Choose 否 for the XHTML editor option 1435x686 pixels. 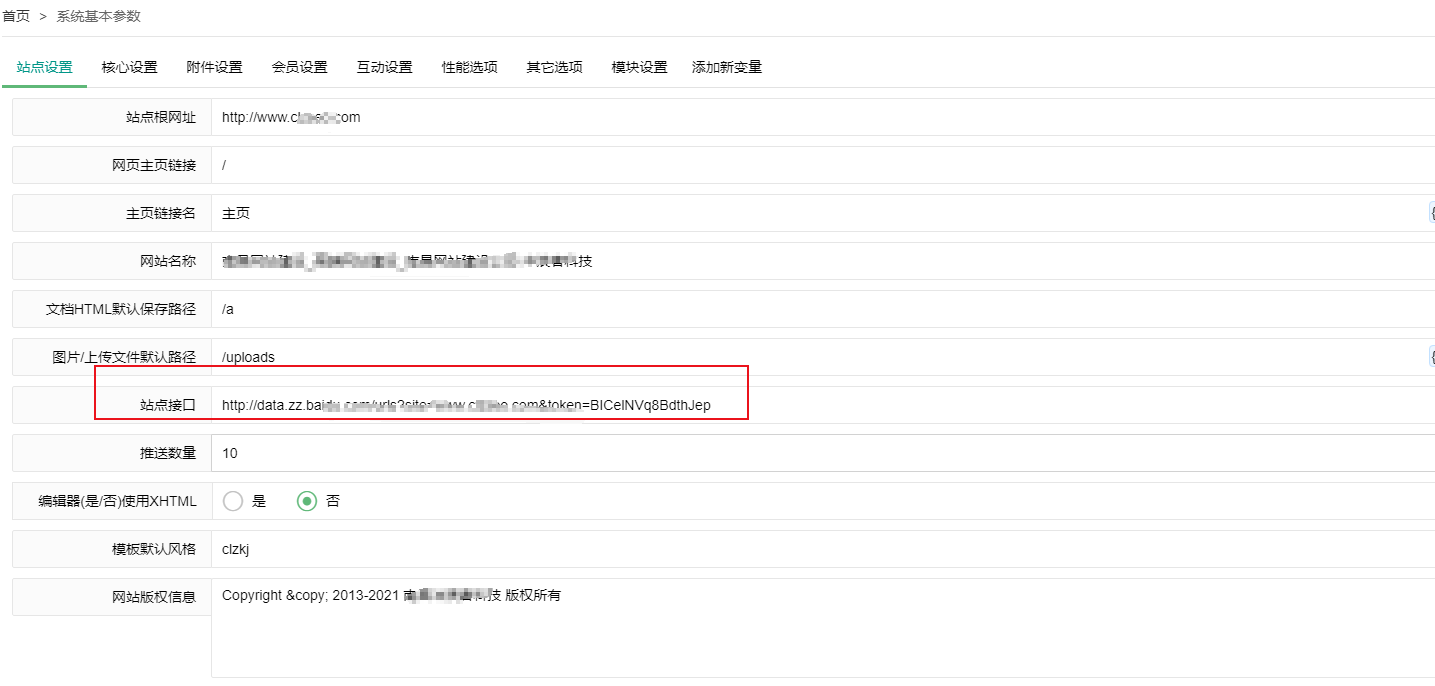pyautogui.click(x=307, y=501)
